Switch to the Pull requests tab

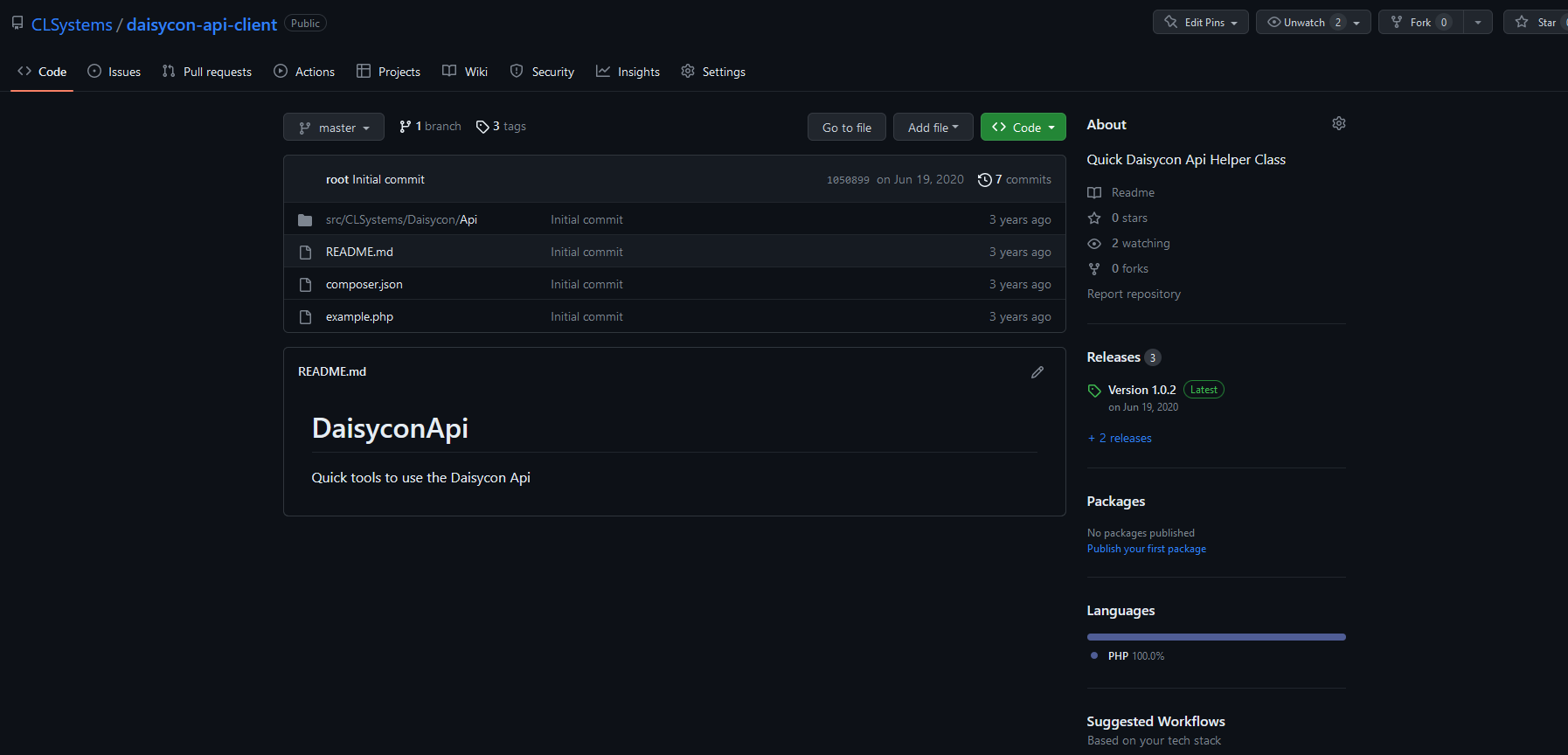(x=207, y=72)
